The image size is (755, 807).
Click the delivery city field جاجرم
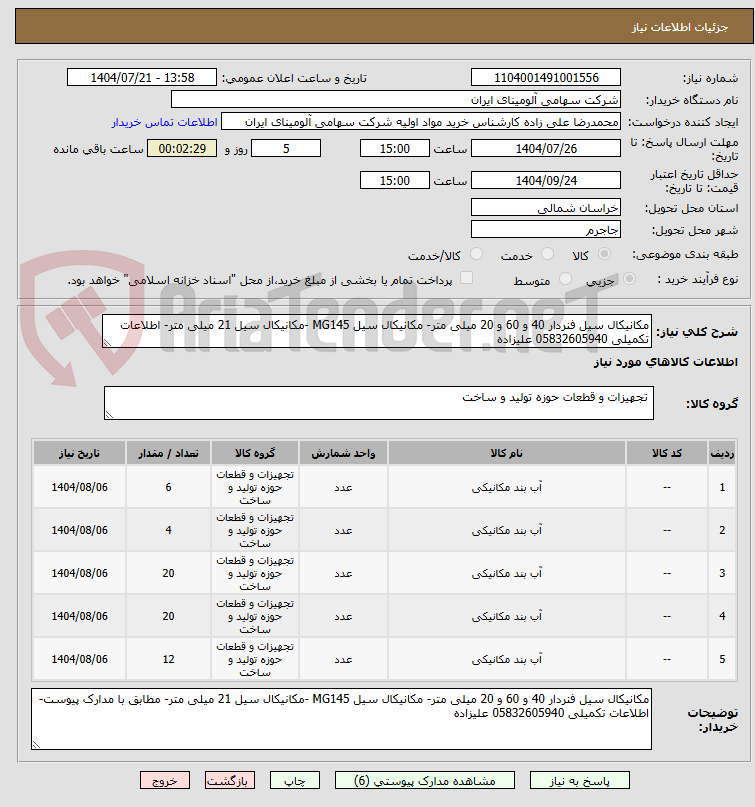pos(546,230)
